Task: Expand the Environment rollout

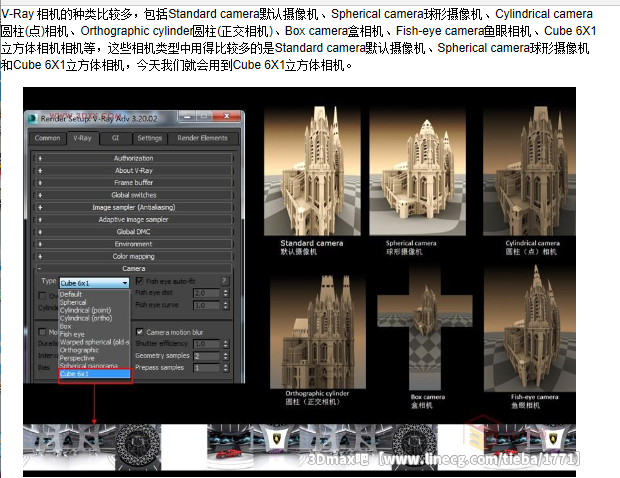Action: (x=134, y=244)
